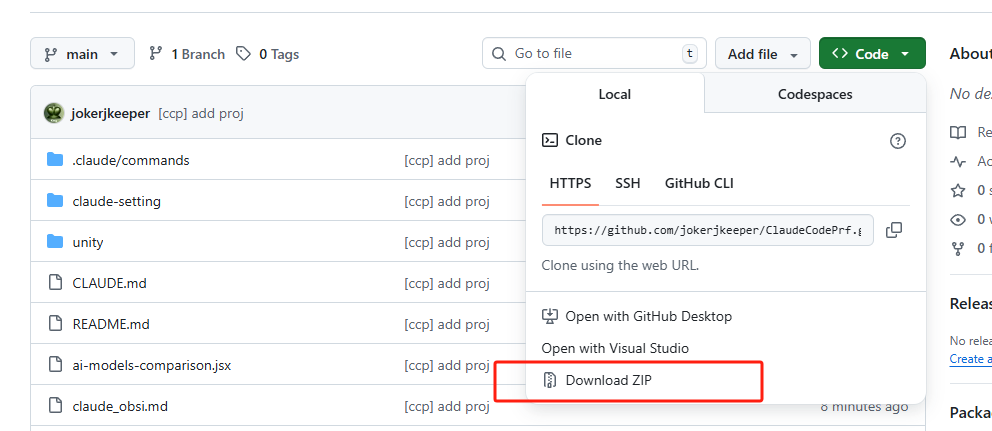
Task: Select the GitHub CLI clone tab
Action: [699, 183]
